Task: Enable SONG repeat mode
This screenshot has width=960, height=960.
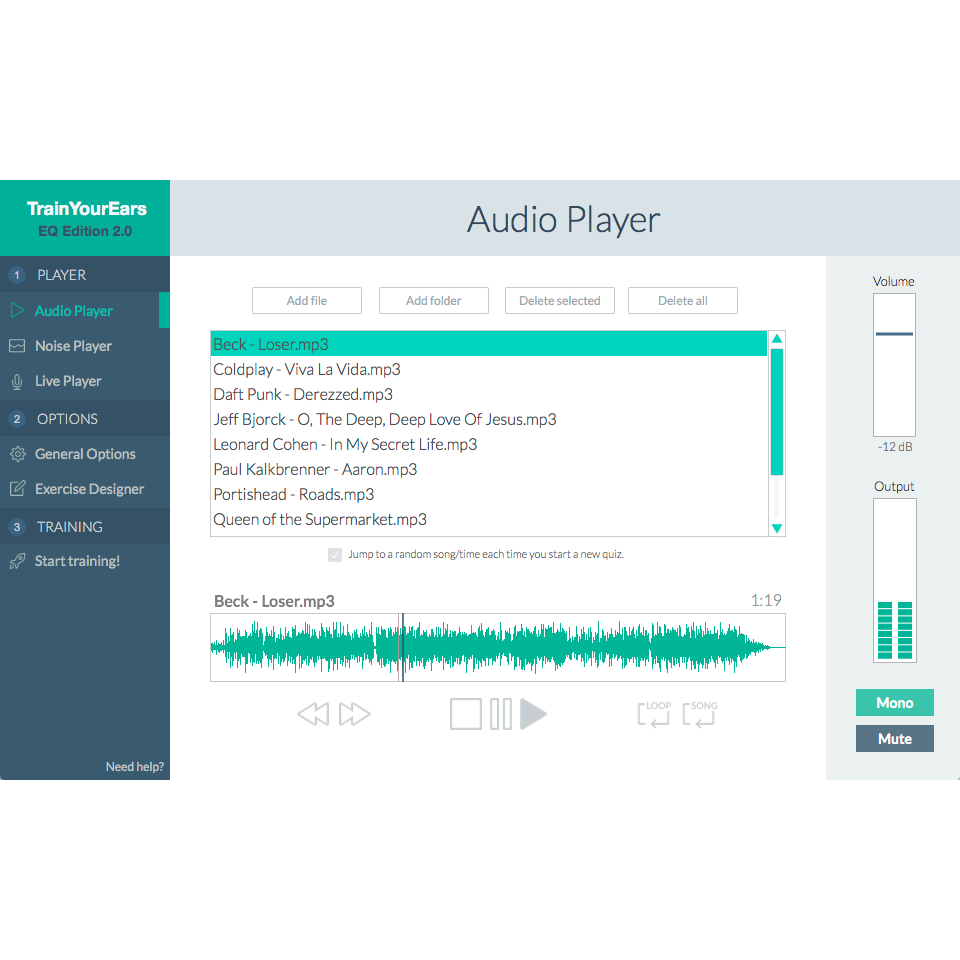Action: [698, 714]
